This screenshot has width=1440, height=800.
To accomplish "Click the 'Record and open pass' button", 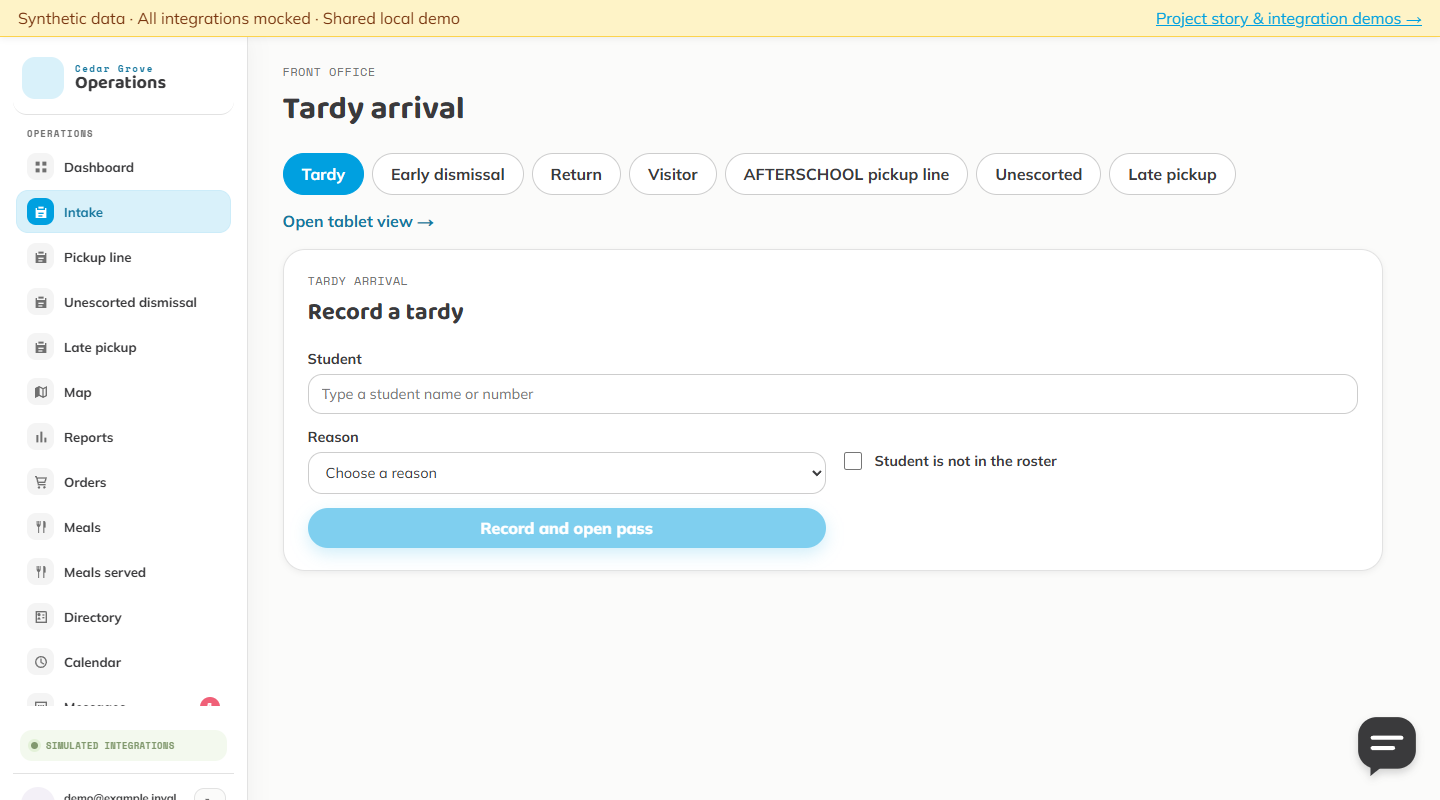I will click(x=567, y=528).
